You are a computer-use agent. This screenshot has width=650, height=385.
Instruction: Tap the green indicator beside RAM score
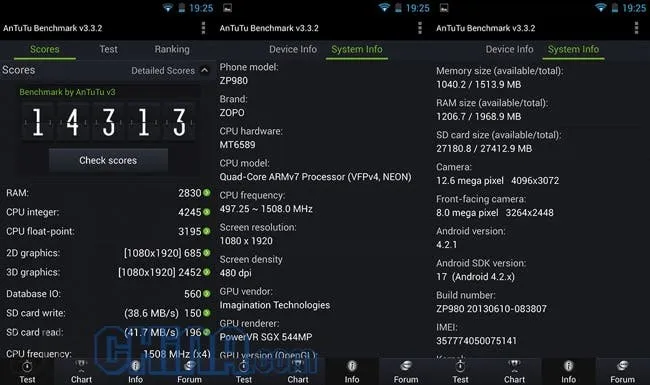click(x=206, y=193)
